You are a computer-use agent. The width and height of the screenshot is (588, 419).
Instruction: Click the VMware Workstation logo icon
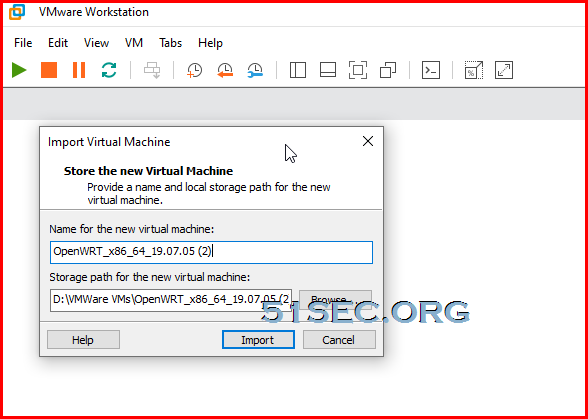point(17,12)
